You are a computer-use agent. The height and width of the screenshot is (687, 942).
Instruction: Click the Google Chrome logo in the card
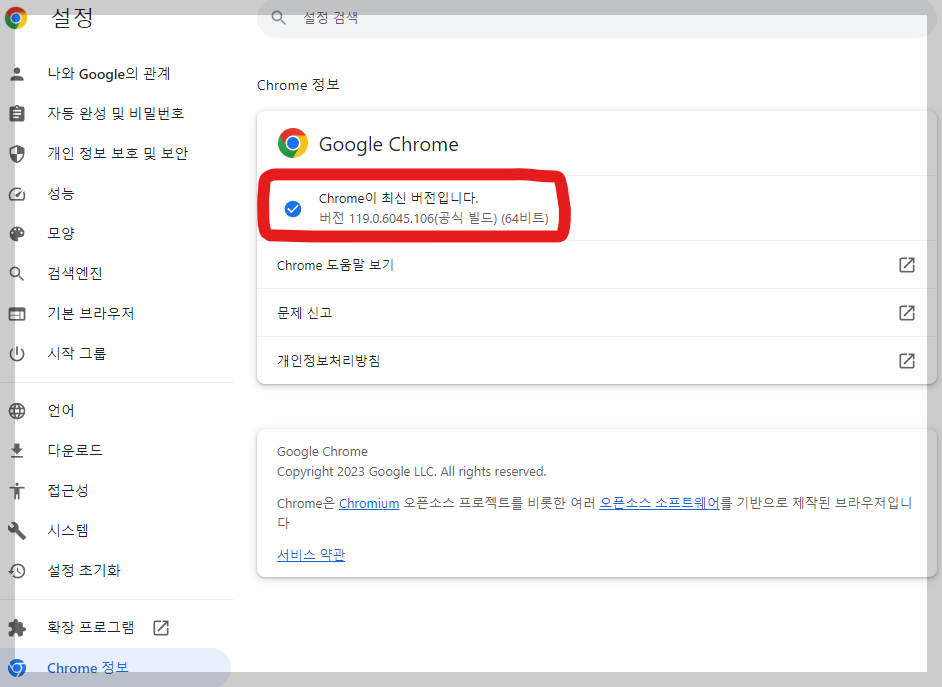[x=293, y=144]
